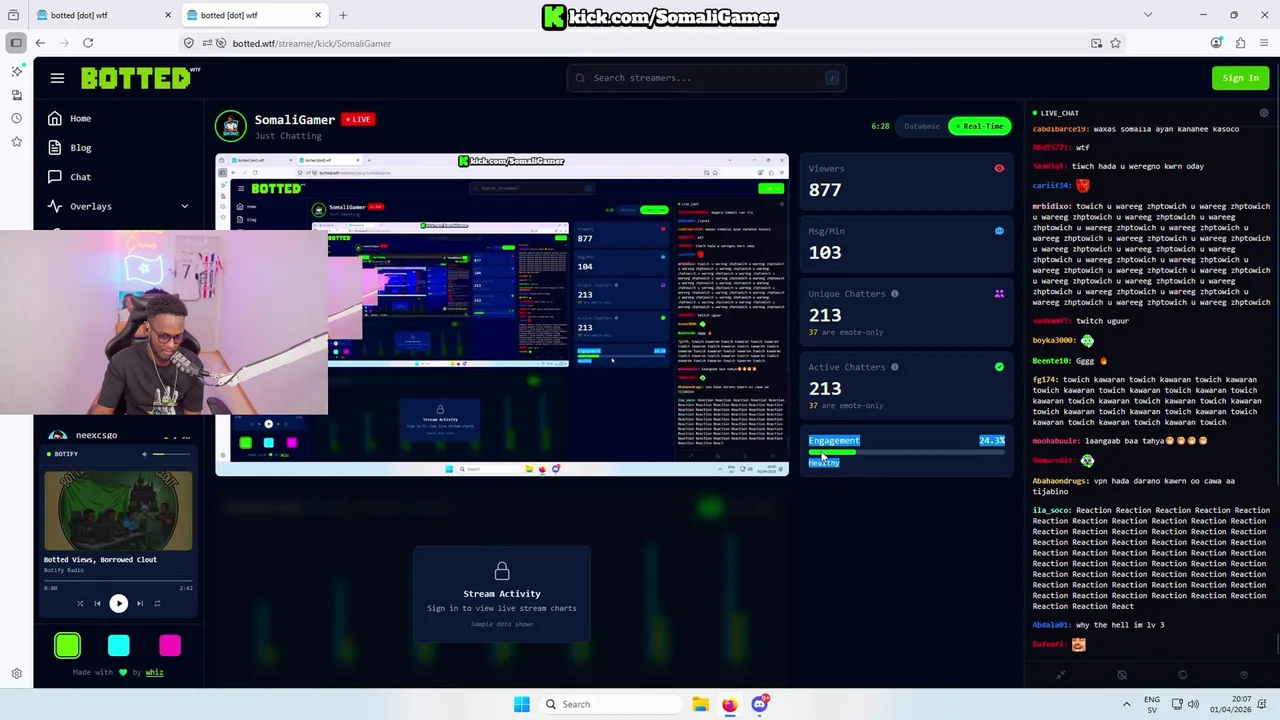Open File Explorer from taskbar
The height and width of the screenshot is (720, 1280).
pyautogui.click(x=700, y=704)
